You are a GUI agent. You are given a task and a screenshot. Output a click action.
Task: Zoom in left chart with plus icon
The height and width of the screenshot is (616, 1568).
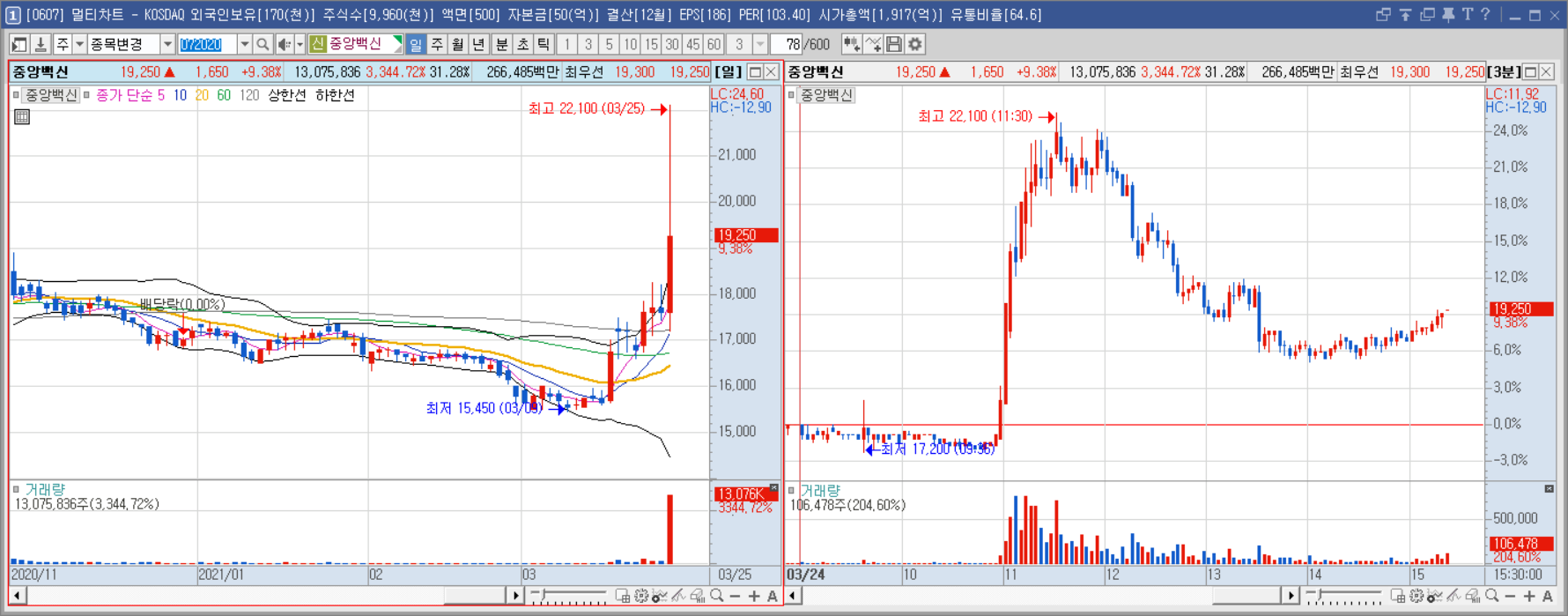(x=754, y=597)
